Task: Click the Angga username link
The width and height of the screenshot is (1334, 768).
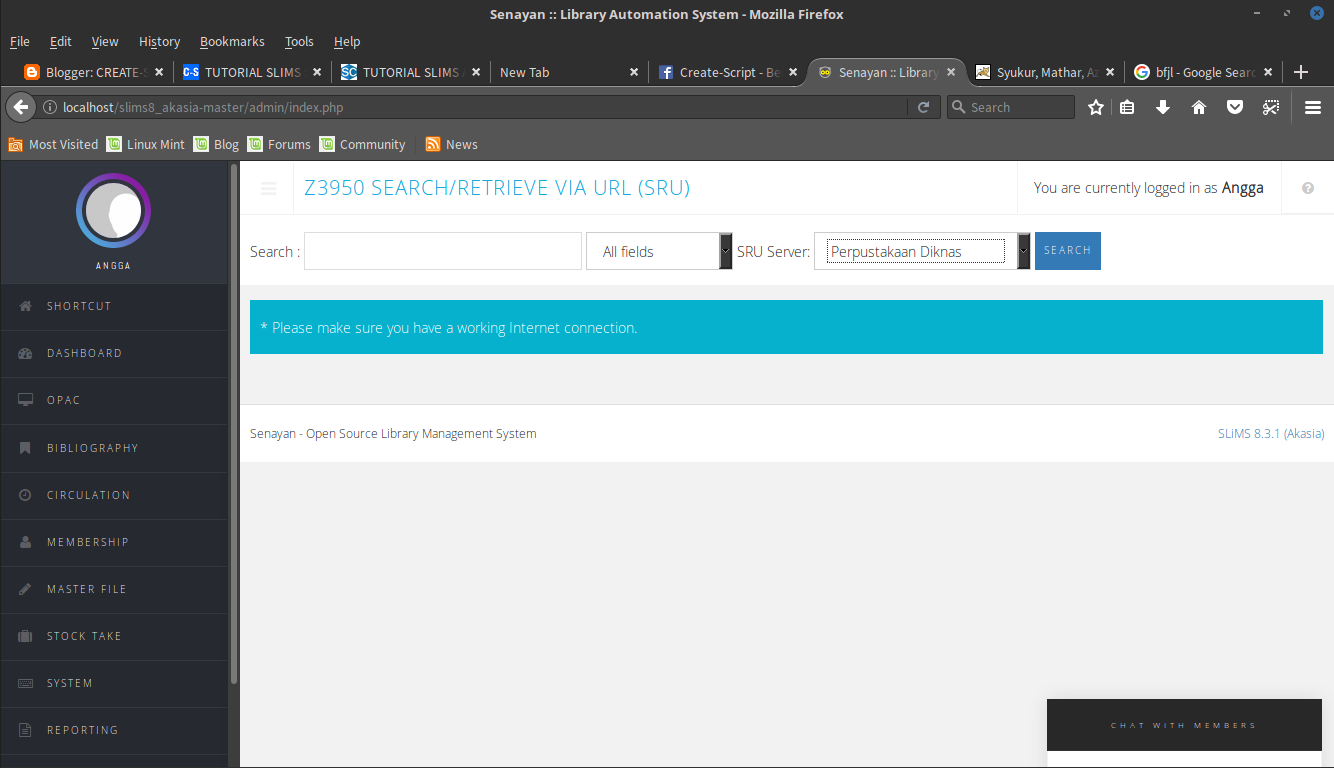Action: pyautogui.click(x=1242, y=188)
